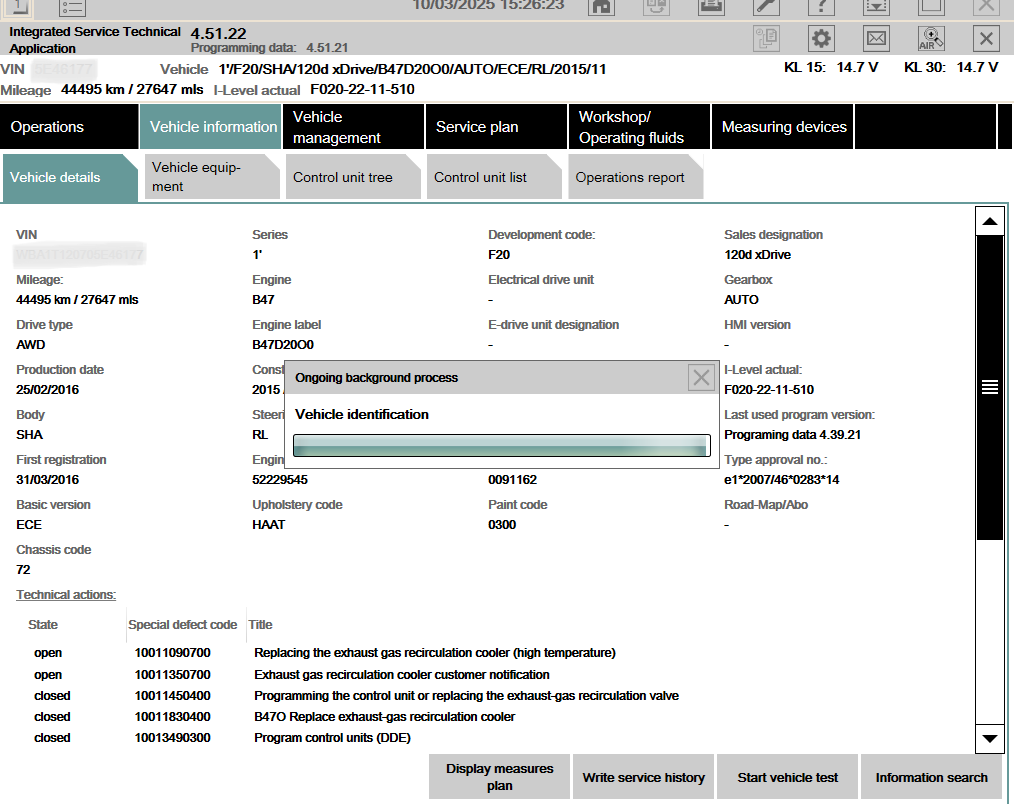Click the scrollbar up arrow
The width and height of the screenshot is (1014, 804).
point(989,221)
